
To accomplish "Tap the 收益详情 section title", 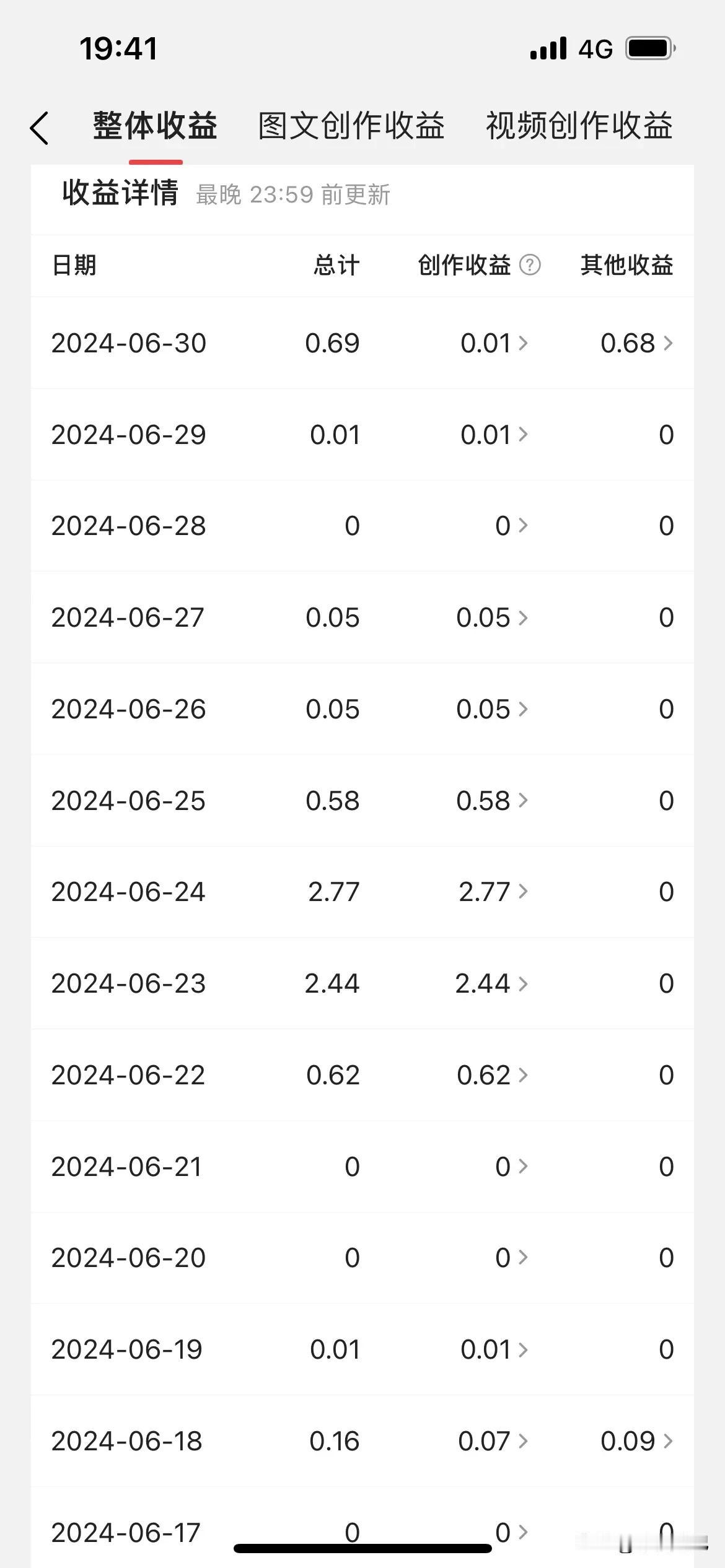I will point(120,193).
